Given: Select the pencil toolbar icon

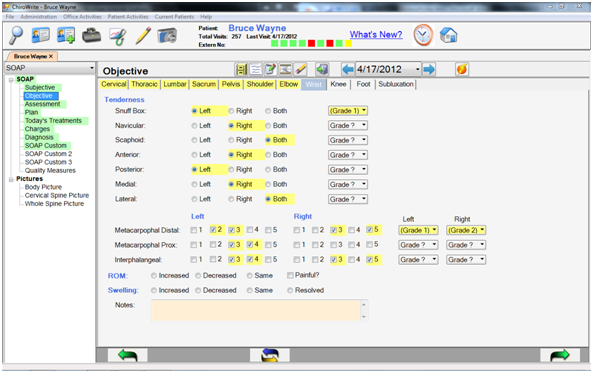Looking at the screenshot, I should (x=143, y=36).
